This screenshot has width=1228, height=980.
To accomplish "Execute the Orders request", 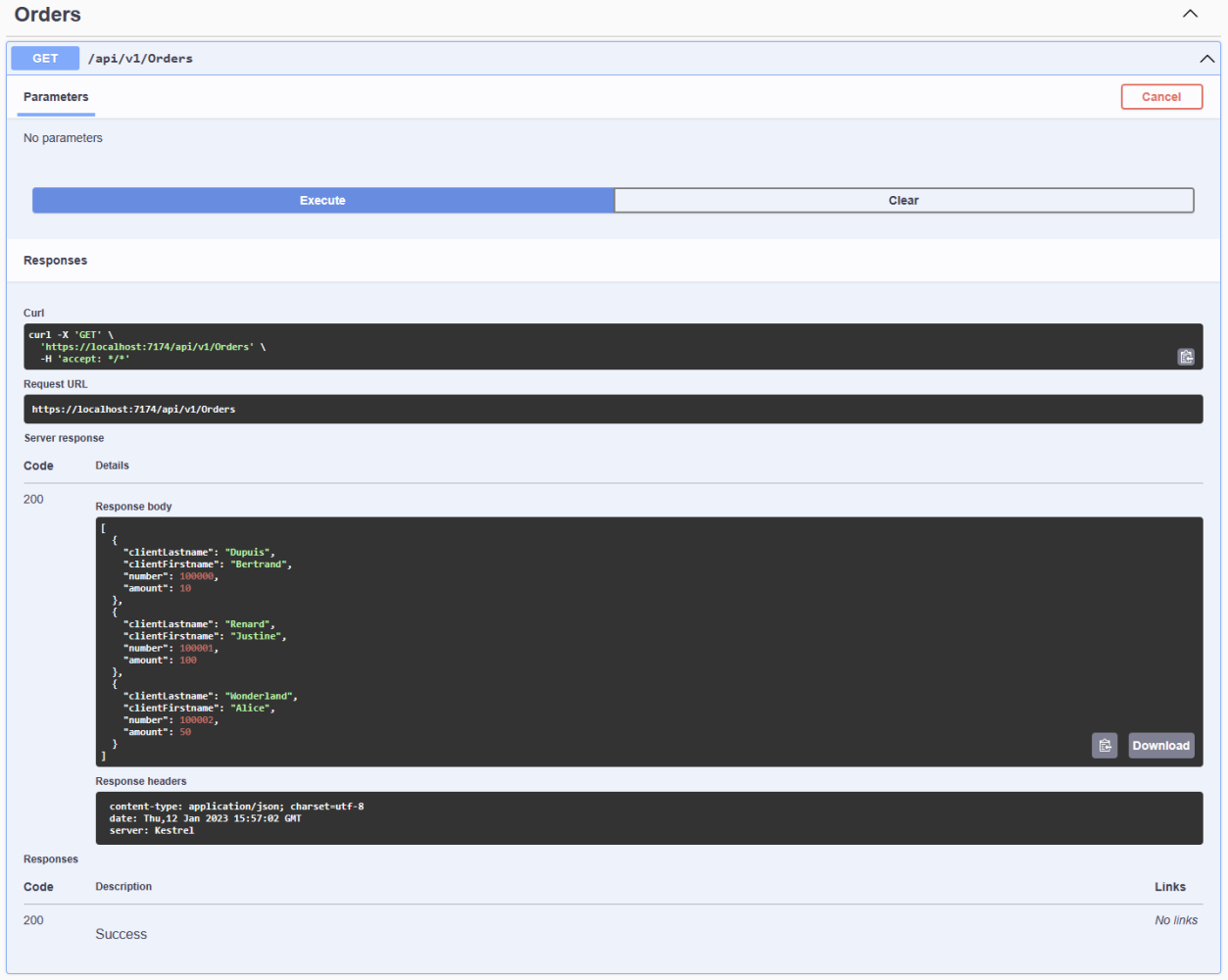I will [323, 200].
